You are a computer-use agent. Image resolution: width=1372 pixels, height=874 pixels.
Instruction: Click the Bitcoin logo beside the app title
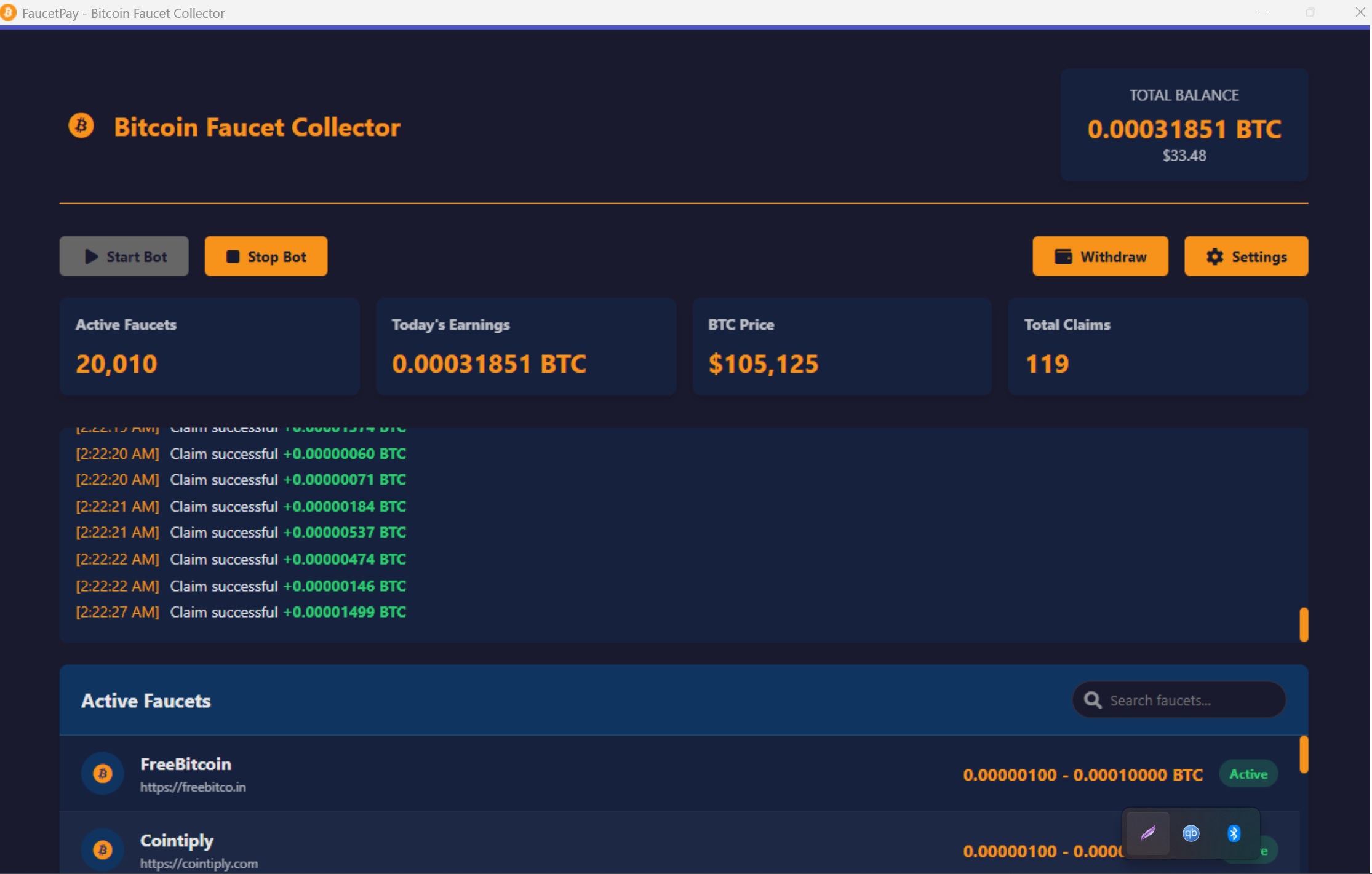pos(81,125)
